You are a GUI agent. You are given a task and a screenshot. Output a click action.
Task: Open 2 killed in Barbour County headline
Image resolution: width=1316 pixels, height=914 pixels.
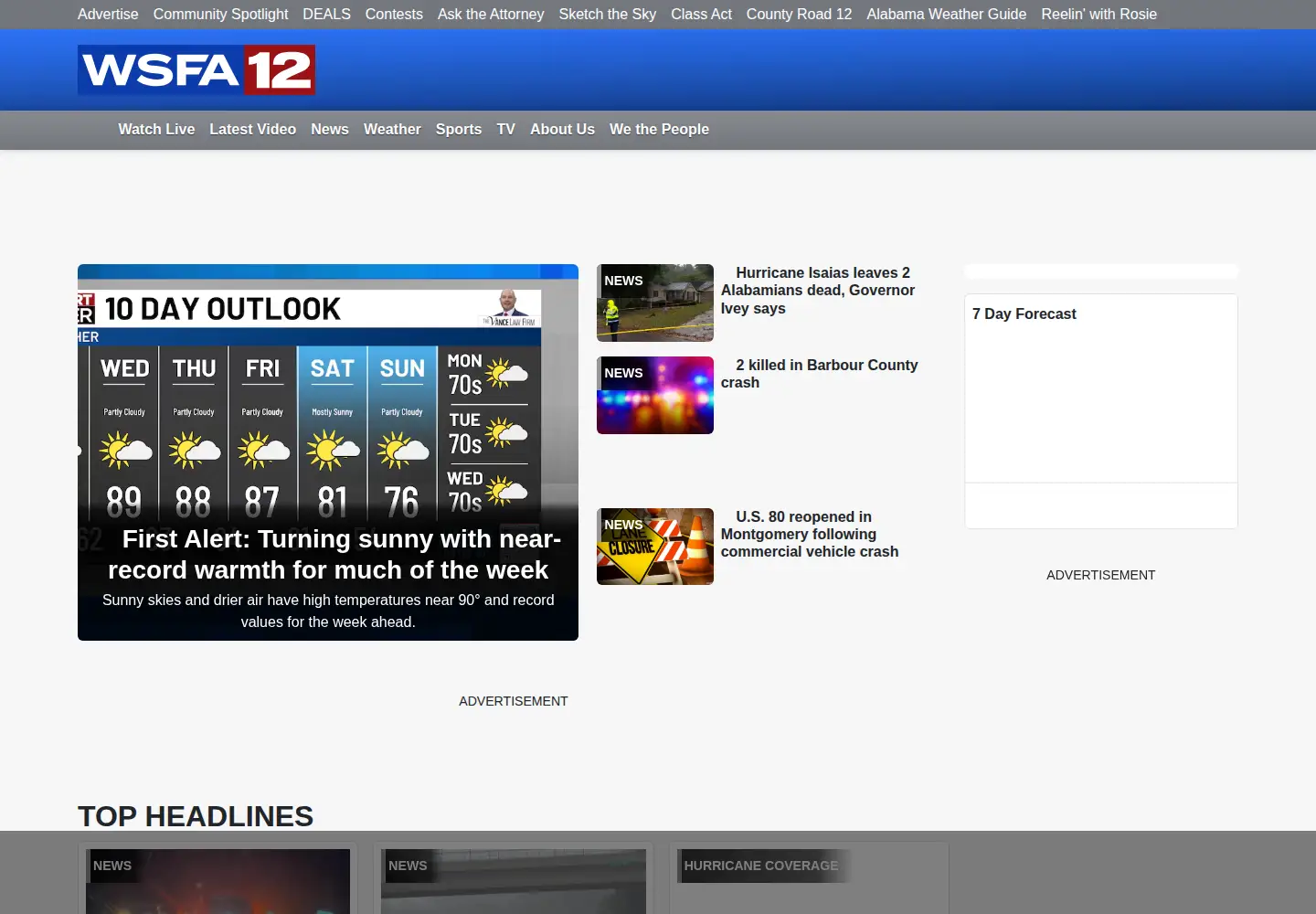coord(820,374)
